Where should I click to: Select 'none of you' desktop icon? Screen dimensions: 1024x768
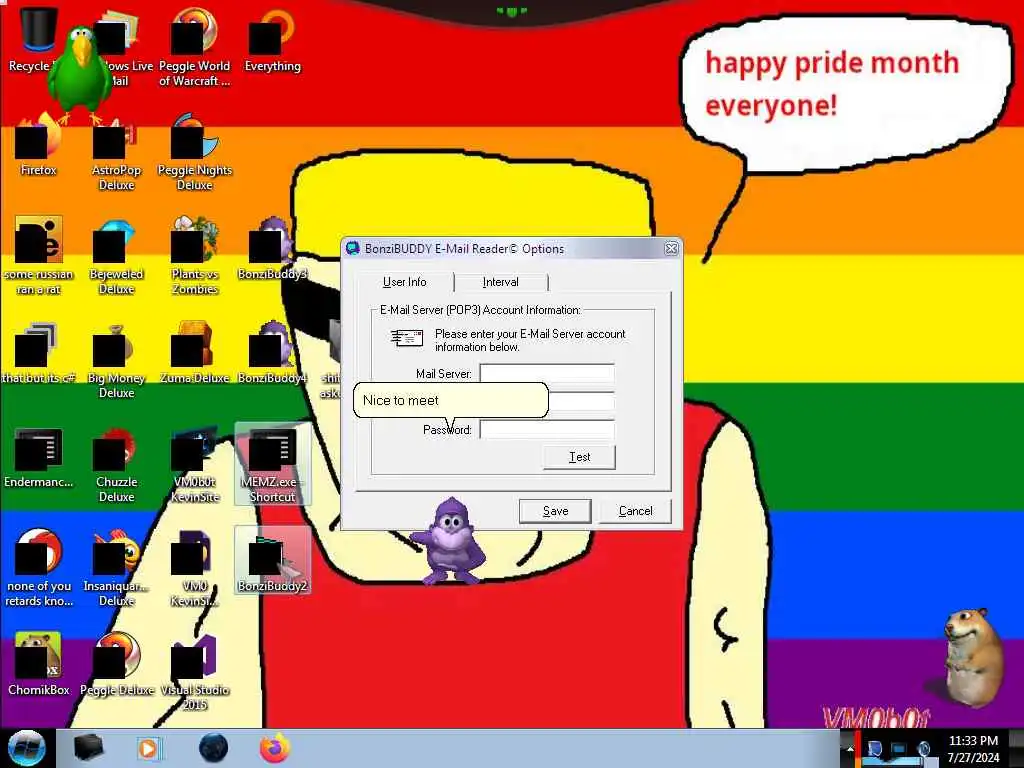pos(39,568)
